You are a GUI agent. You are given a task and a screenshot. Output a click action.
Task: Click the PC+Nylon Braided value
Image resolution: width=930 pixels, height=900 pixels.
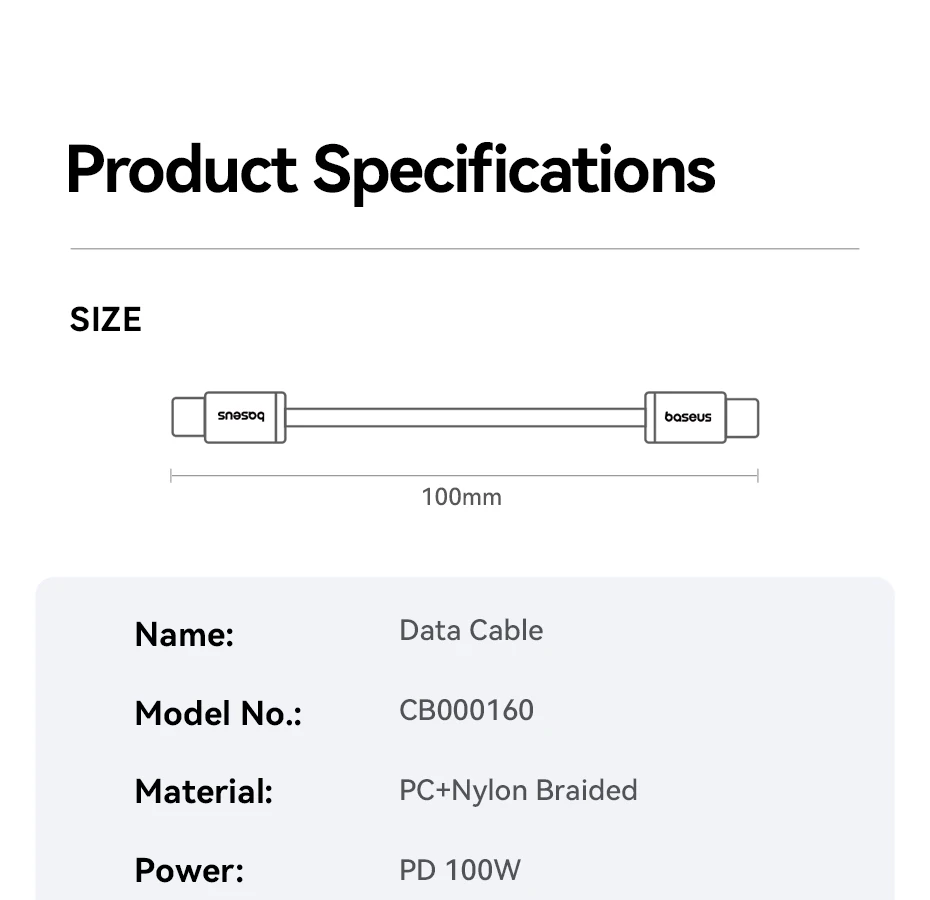[518, 791]
